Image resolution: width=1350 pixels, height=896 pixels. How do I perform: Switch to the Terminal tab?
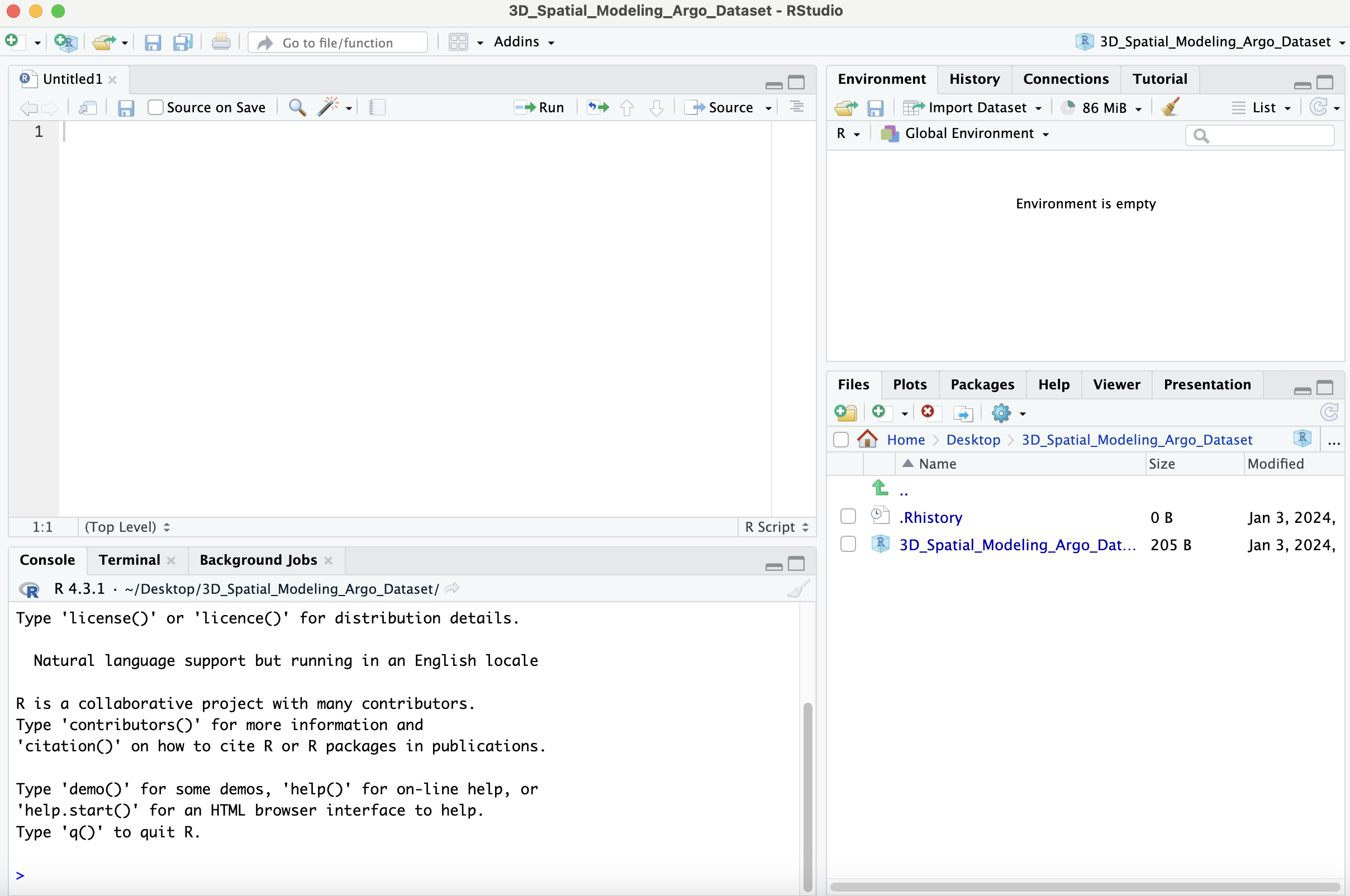click(x=129, y=560)
